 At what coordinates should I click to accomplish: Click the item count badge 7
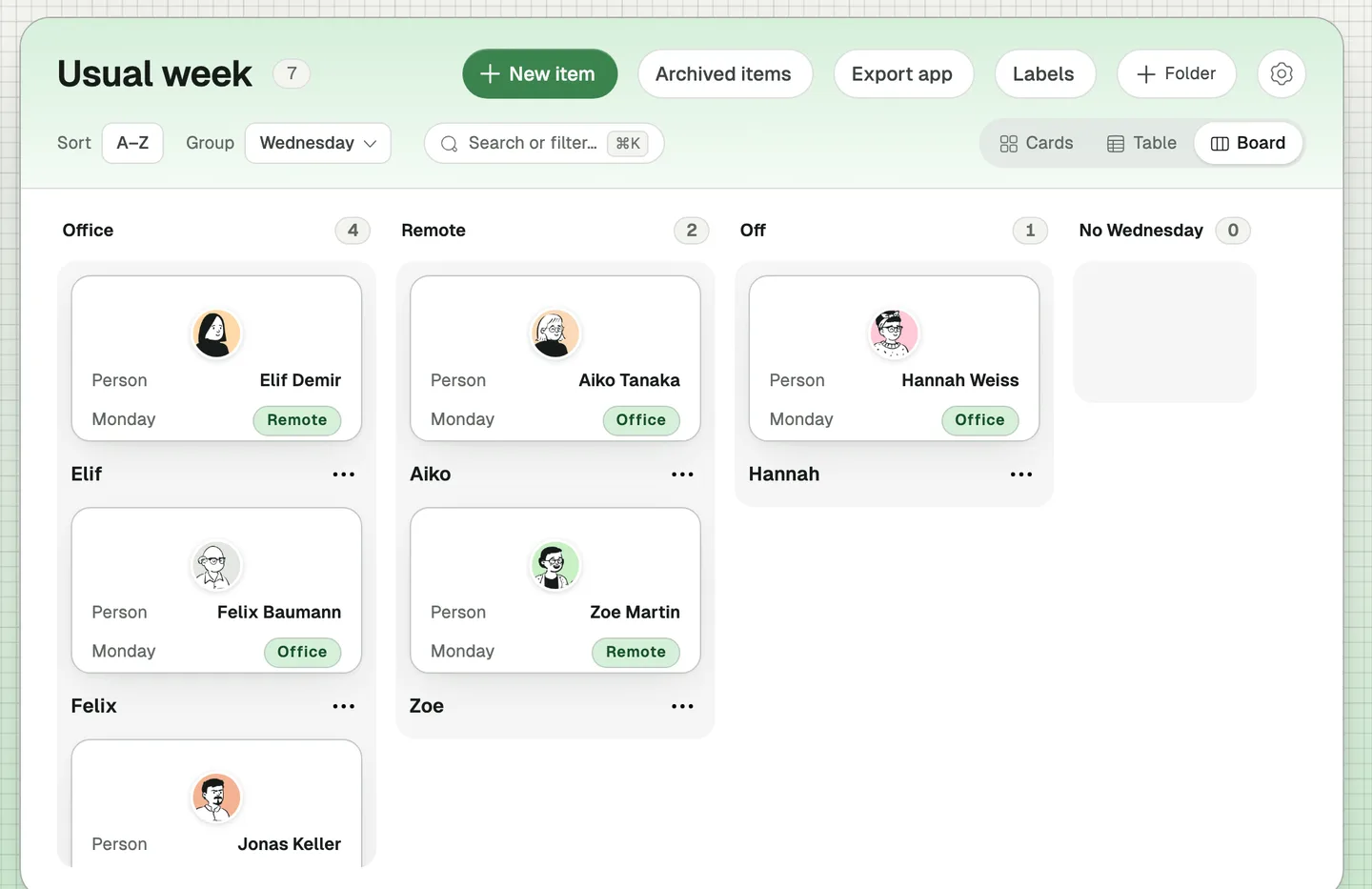[292, 73]
